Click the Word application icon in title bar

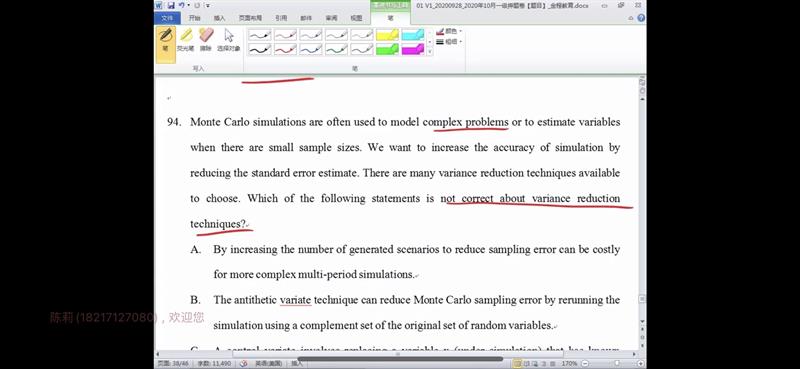pyautogui.click(x=159, y=5)
